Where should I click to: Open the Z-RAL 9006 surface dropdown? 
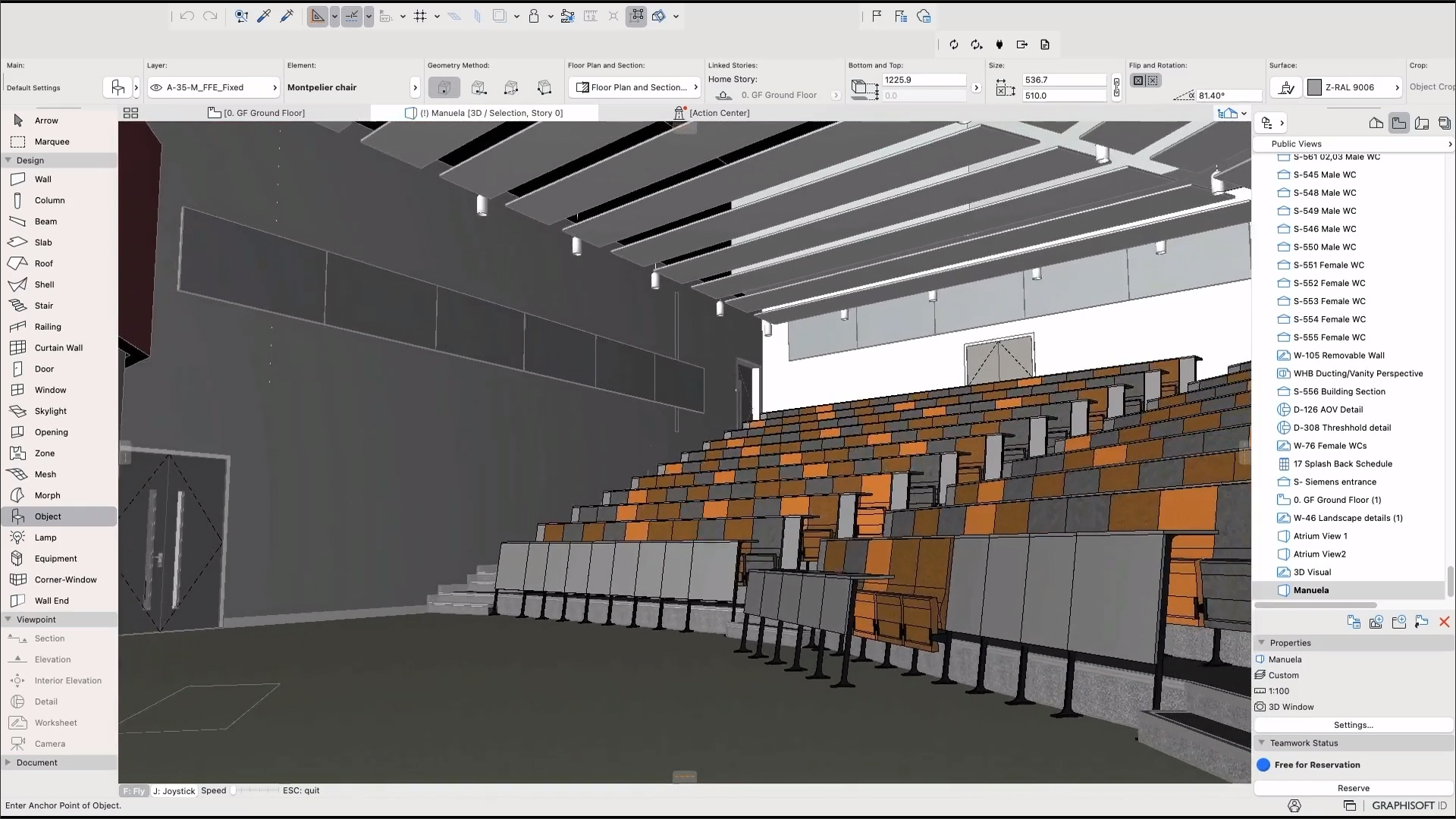coord(1354,88)
